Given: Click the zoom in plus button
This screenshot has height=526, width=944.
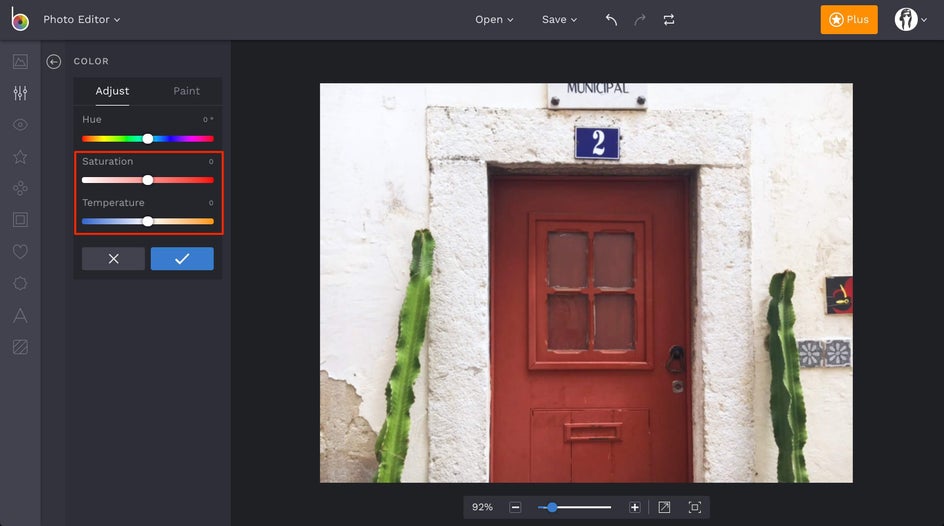Looking at the screenshot, I should [634, 508].
